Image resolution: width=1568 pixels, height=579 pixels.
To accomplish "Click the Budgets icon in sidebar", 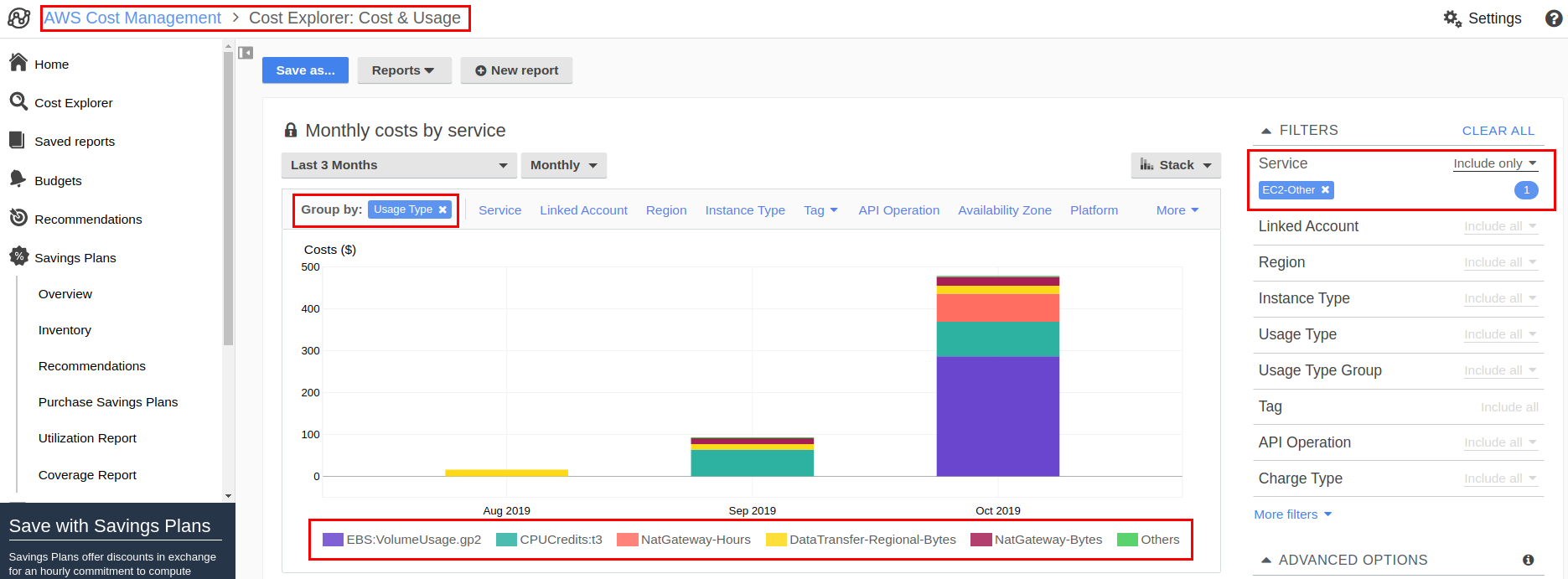I will [x=18, y=179].
